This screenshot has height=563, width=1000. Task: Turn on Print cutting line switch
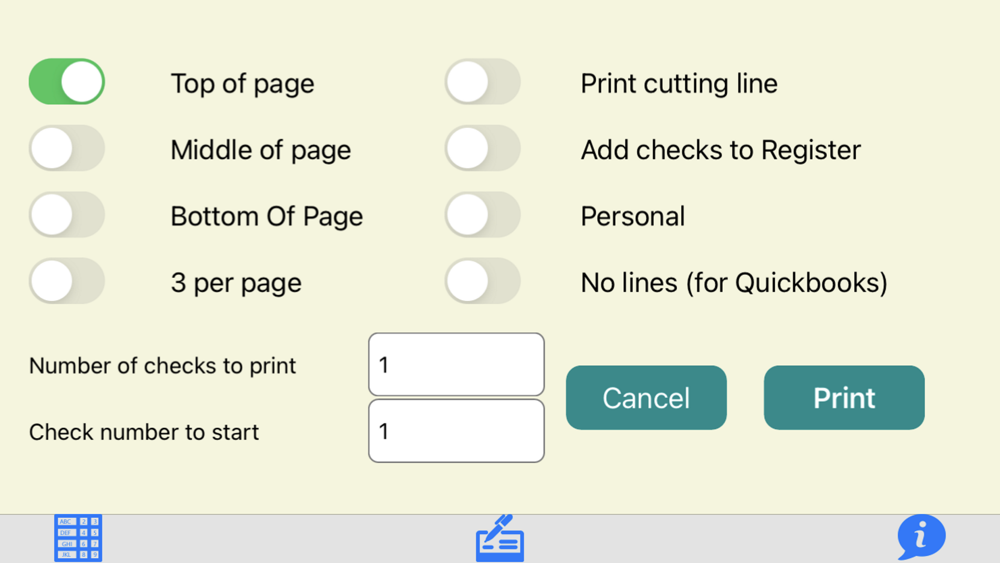click(x=483, y=82)
